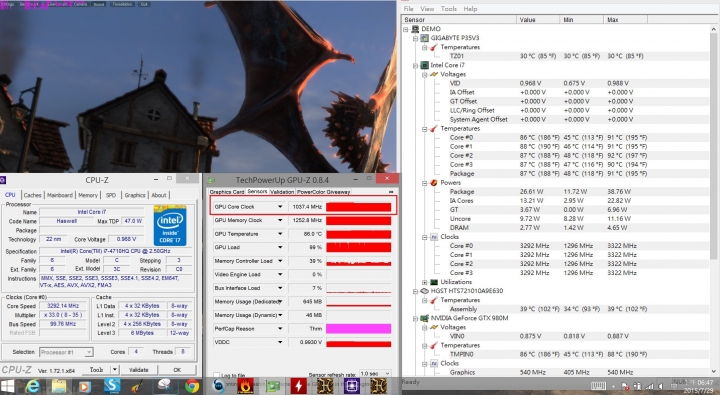Collapse the DEMO root tree node
The width and height of the screenshot is (720, 395).
[x=406, y=29]
